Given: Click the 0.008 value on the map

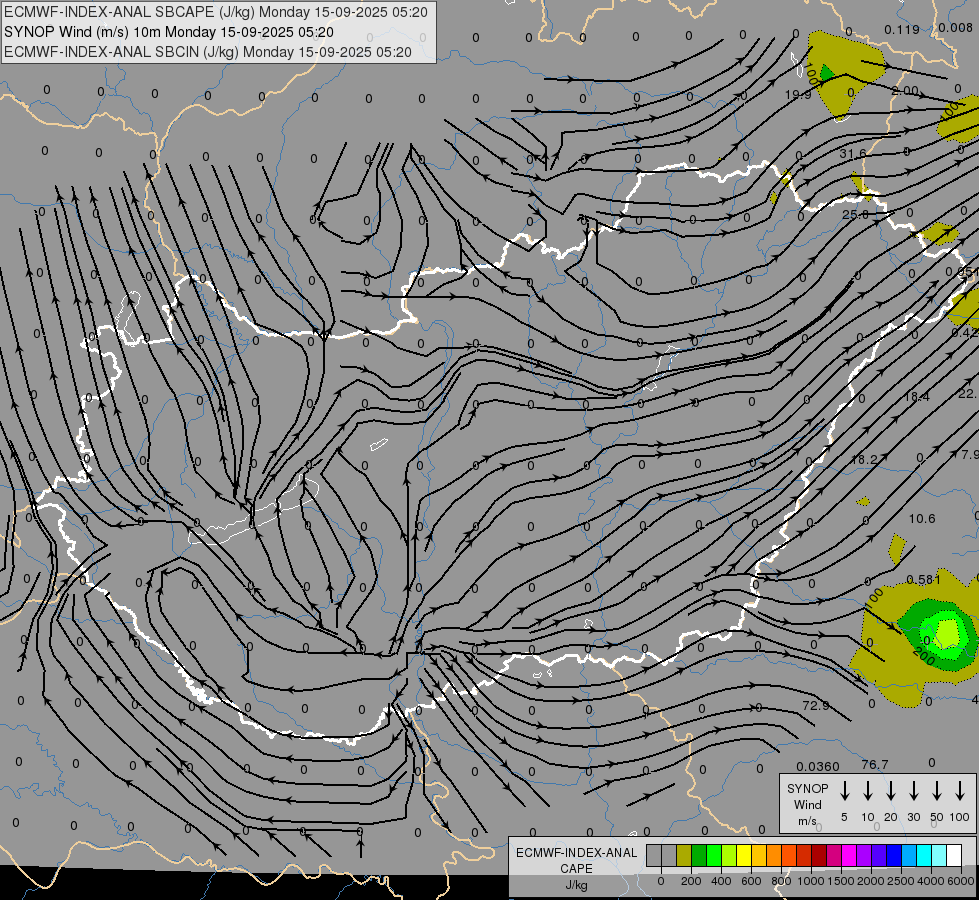Looking at the screenshot, I should tap(955, 27).
